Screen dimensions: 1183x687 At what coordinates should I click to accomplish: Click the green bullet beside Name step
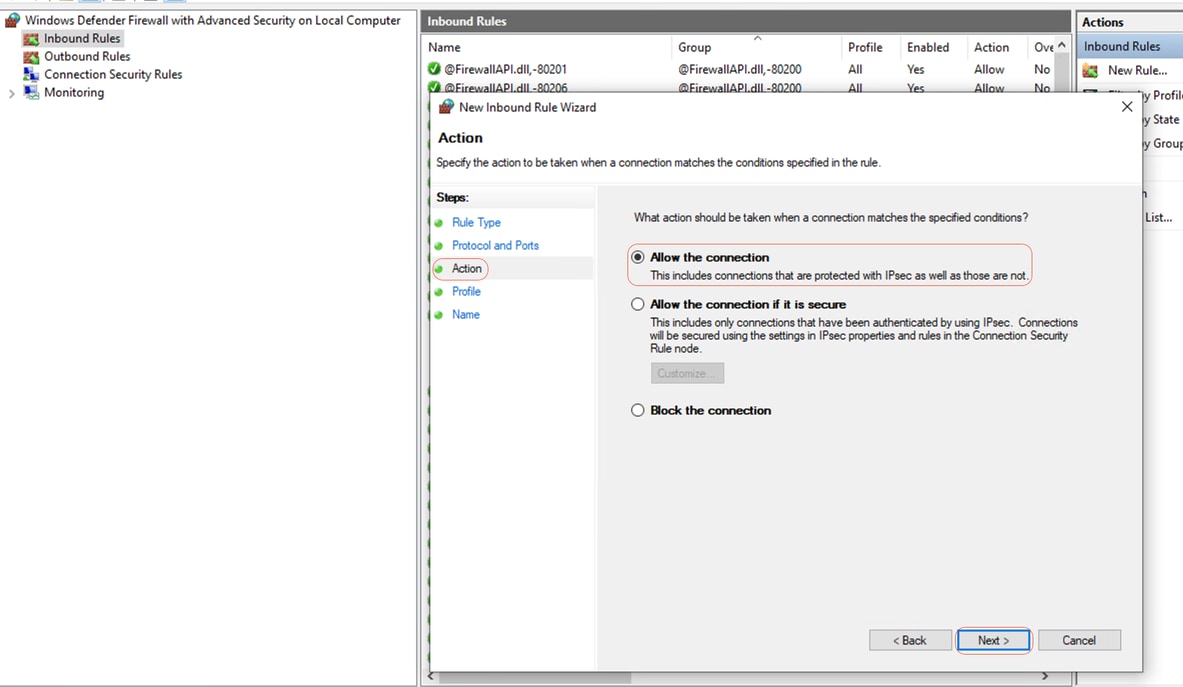(x=439, y=315)
